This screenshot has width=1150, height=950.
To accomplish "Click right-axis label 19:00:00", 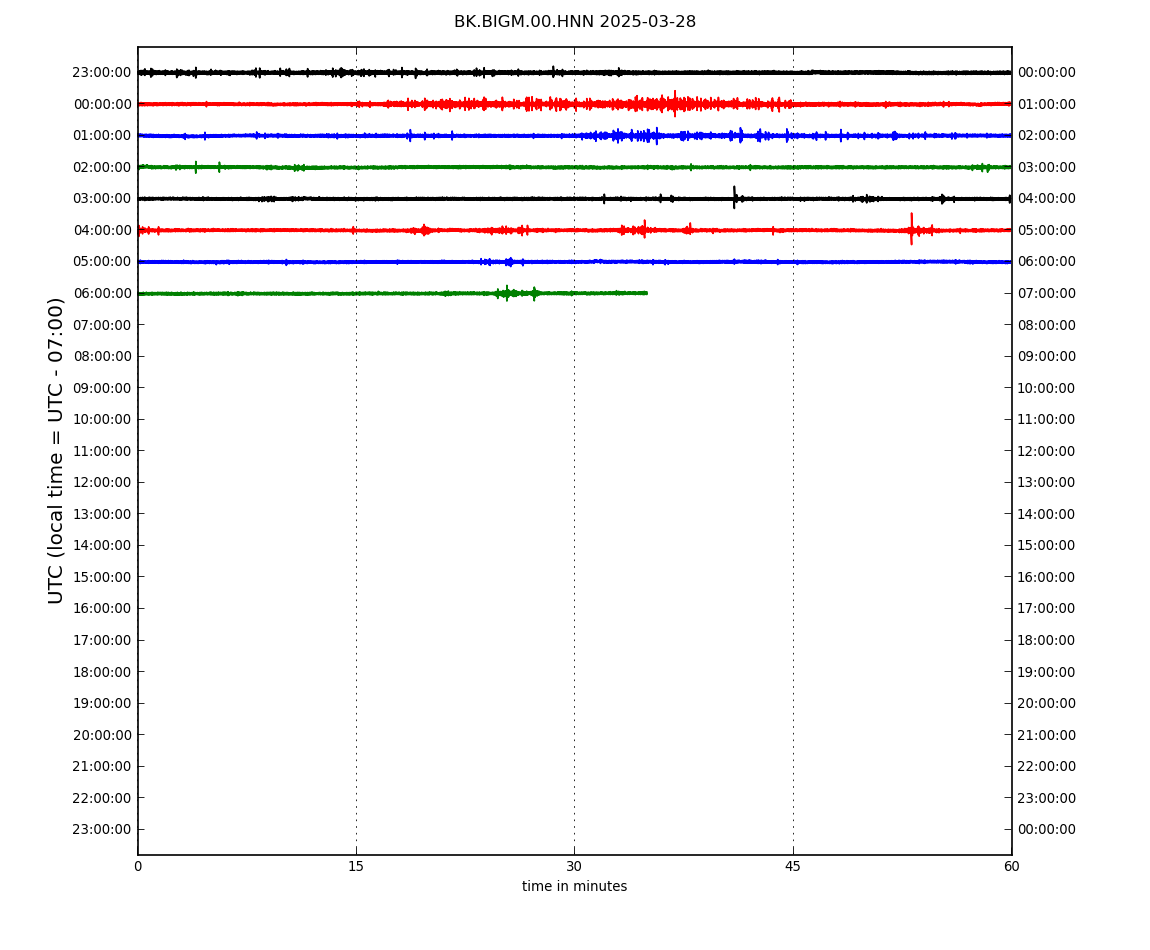I will click(1047, 672).
